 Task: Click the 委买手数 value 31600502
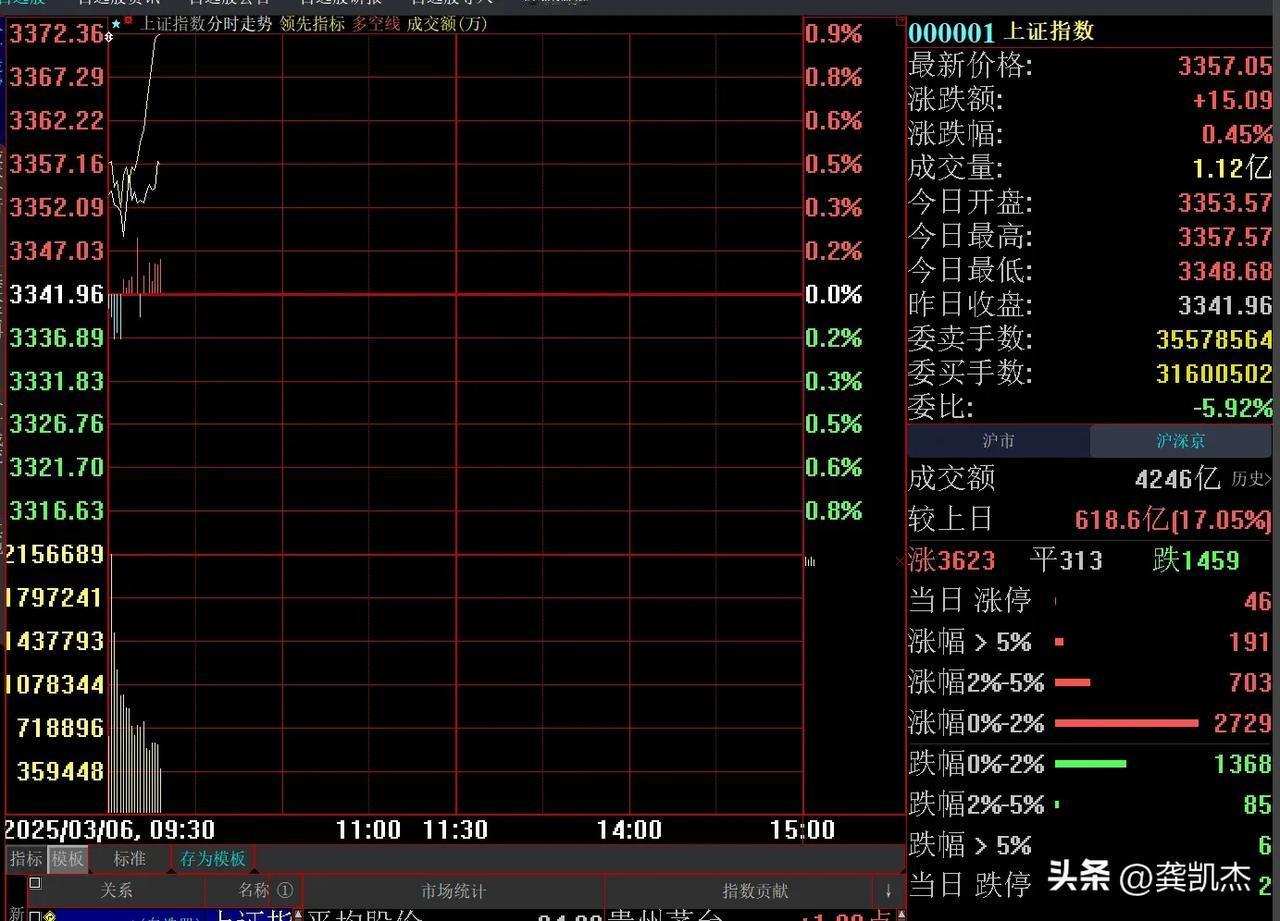click(x=1214, y=374)
